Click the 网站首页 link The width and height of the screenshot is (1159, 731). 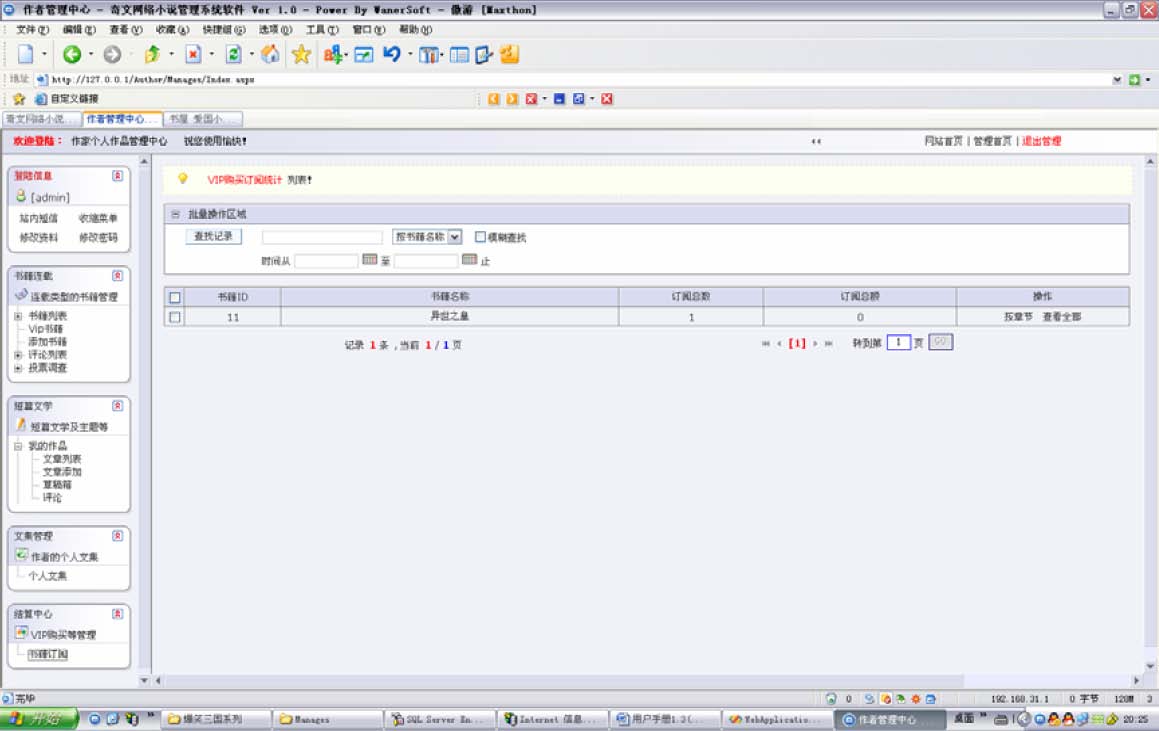click(943, 141)
